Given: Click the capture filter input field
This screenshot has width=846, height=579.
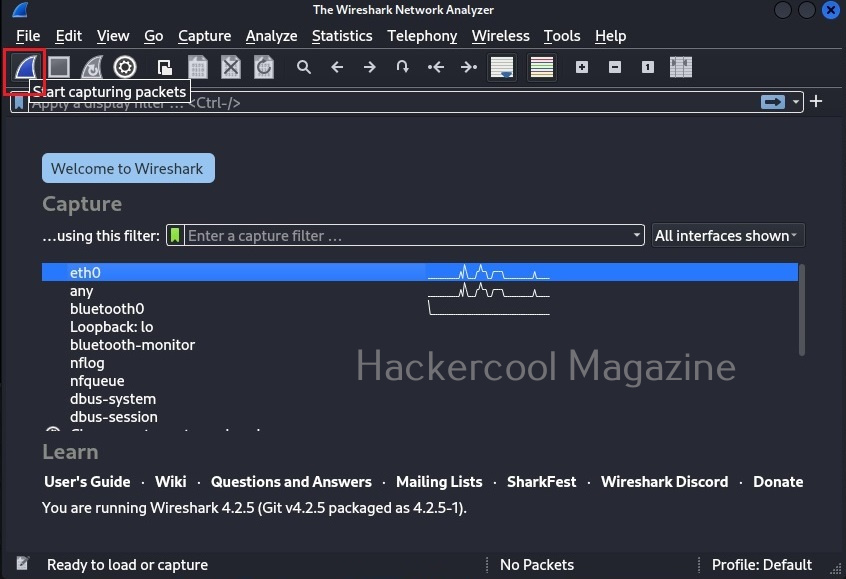Looking at the screenshot, I should coord(408,236).
